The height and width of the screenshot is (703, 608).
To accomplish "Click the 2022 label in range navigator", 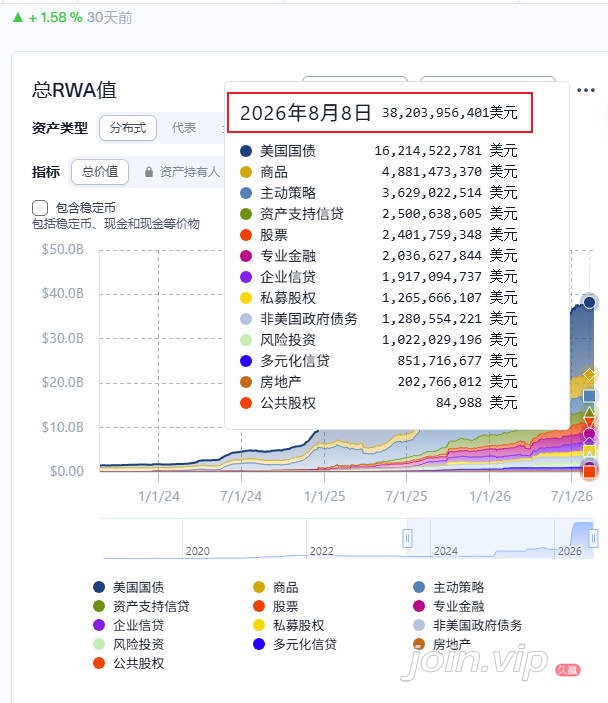I will (321, 551).
